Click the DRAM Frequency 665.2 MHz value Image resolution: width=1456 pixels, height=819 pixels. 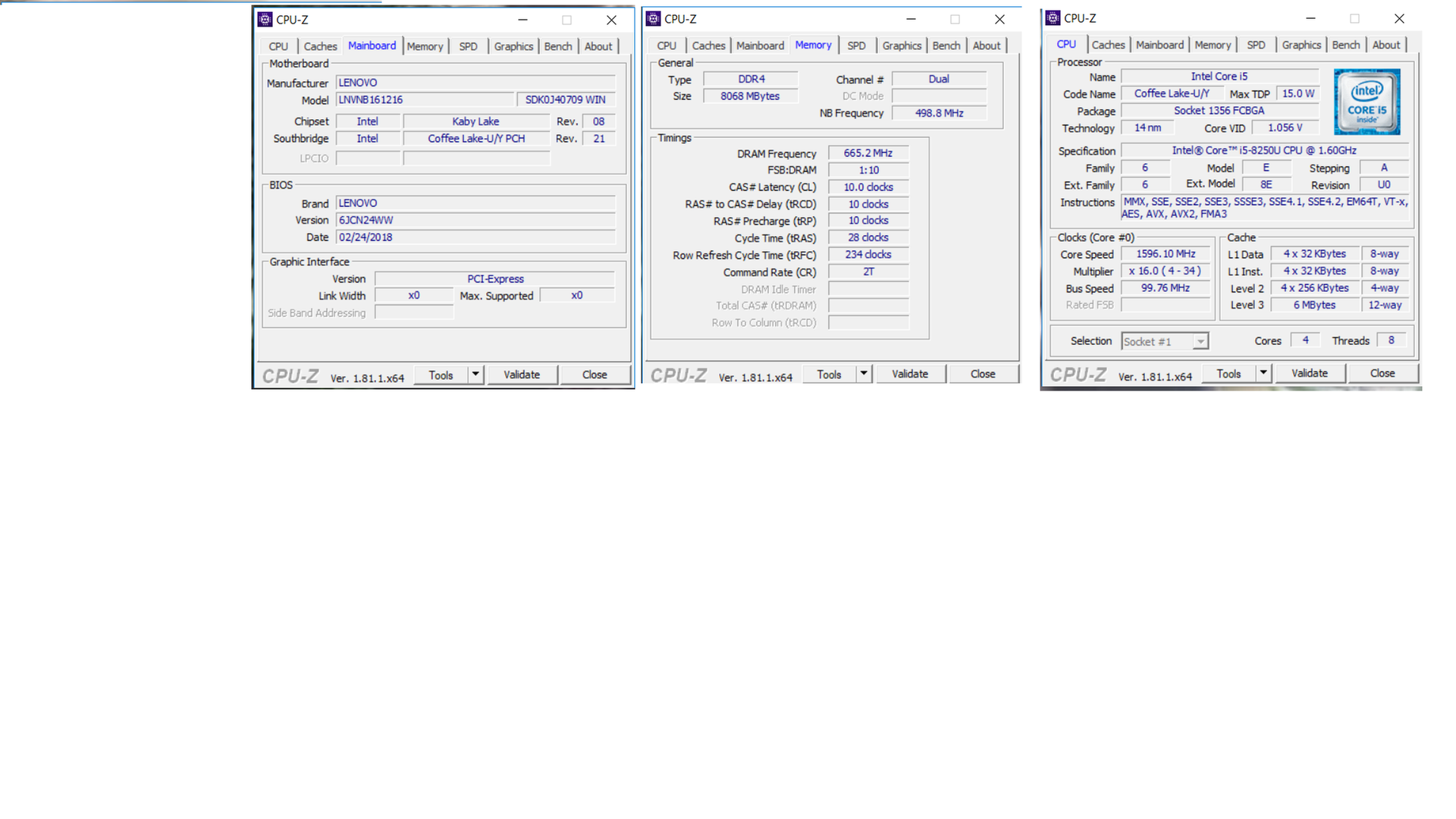(868, 153)
